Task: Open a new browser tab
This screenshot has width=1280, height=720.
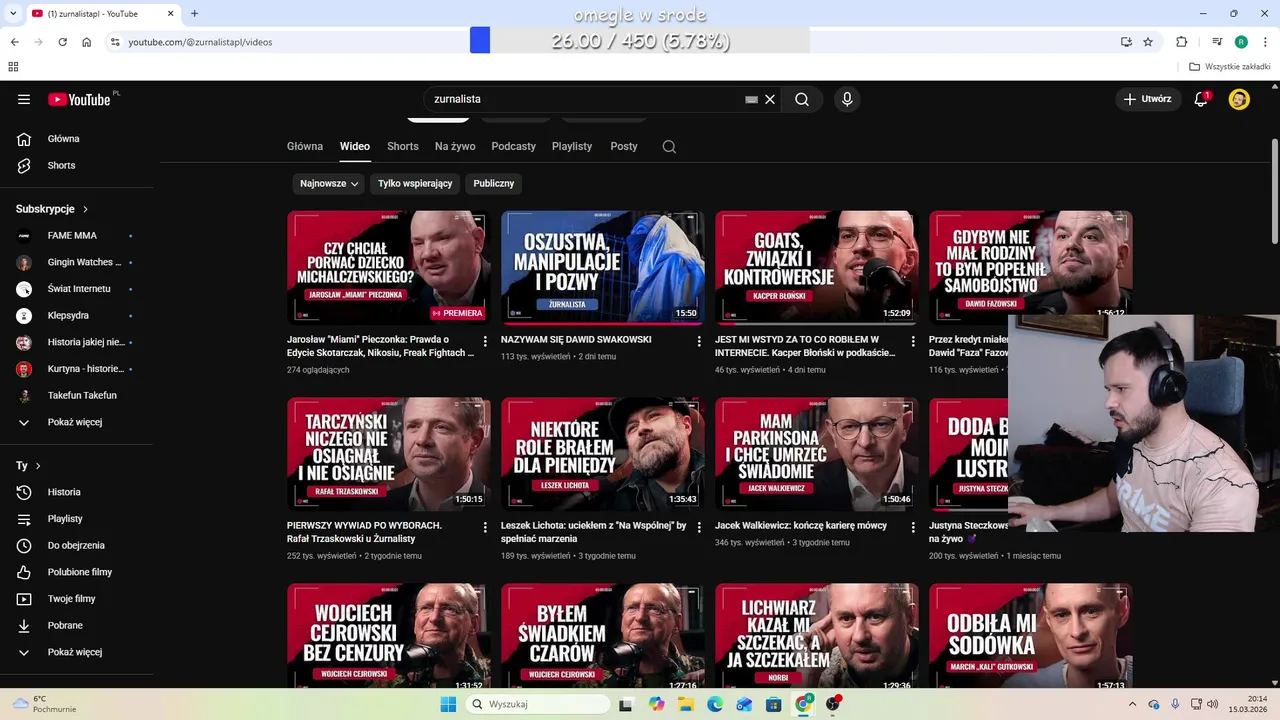Action: 194,13
